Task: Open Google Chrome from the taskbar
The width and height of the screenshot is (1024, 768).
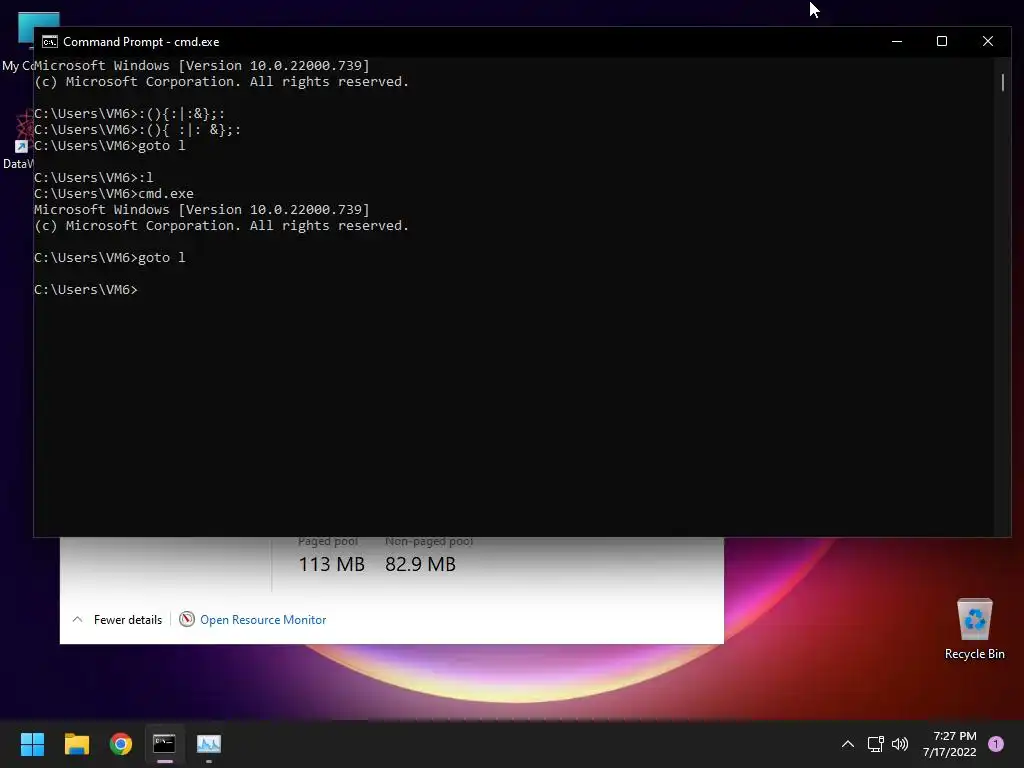Action: pos(121,744)
